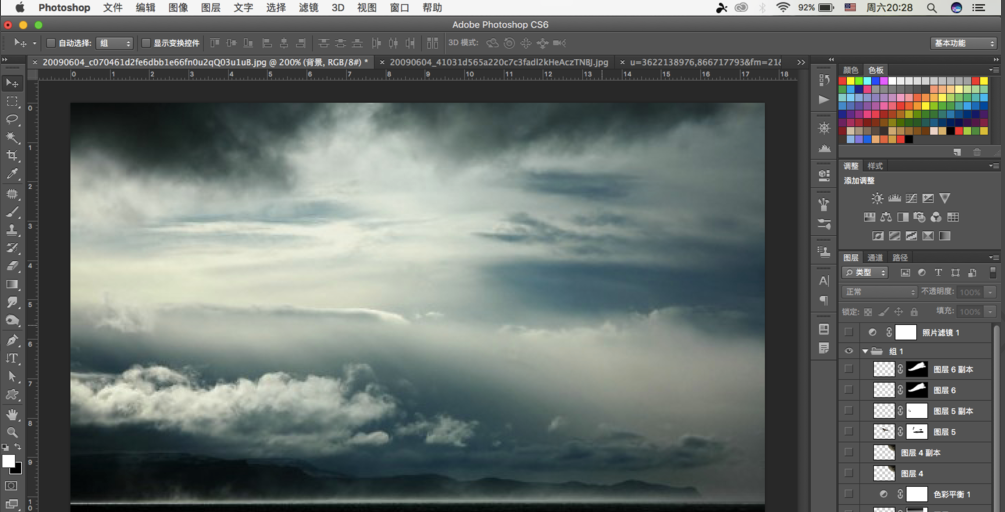The height and width of the screenshot is (512, 1005).
Task: Open the 基本功能 workspace dropdown
Action: (x=964, y=44)
